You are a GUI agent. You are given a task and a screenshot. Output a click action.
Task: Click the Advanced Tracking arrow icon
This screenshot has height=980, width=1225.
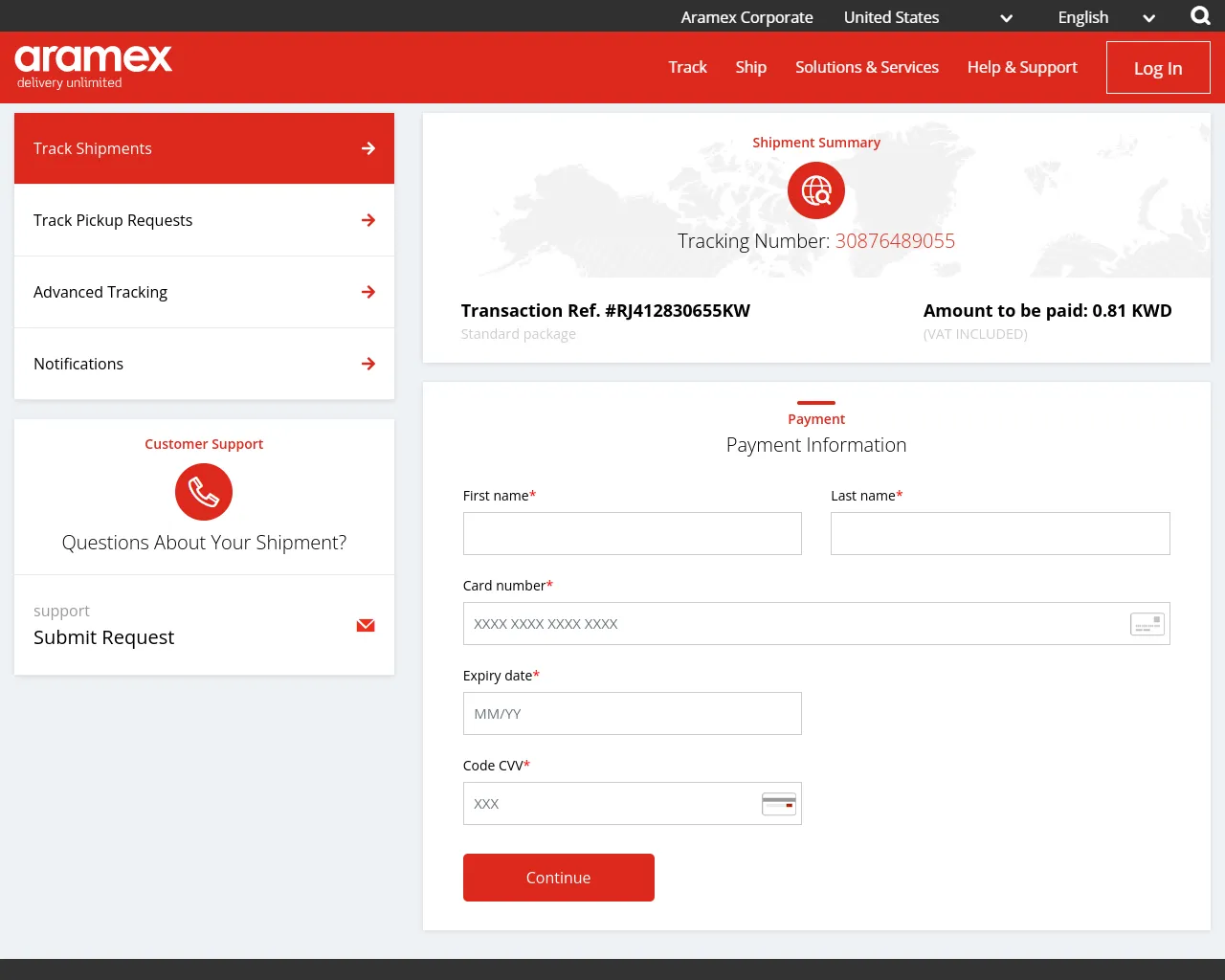(x=368, y=292)
